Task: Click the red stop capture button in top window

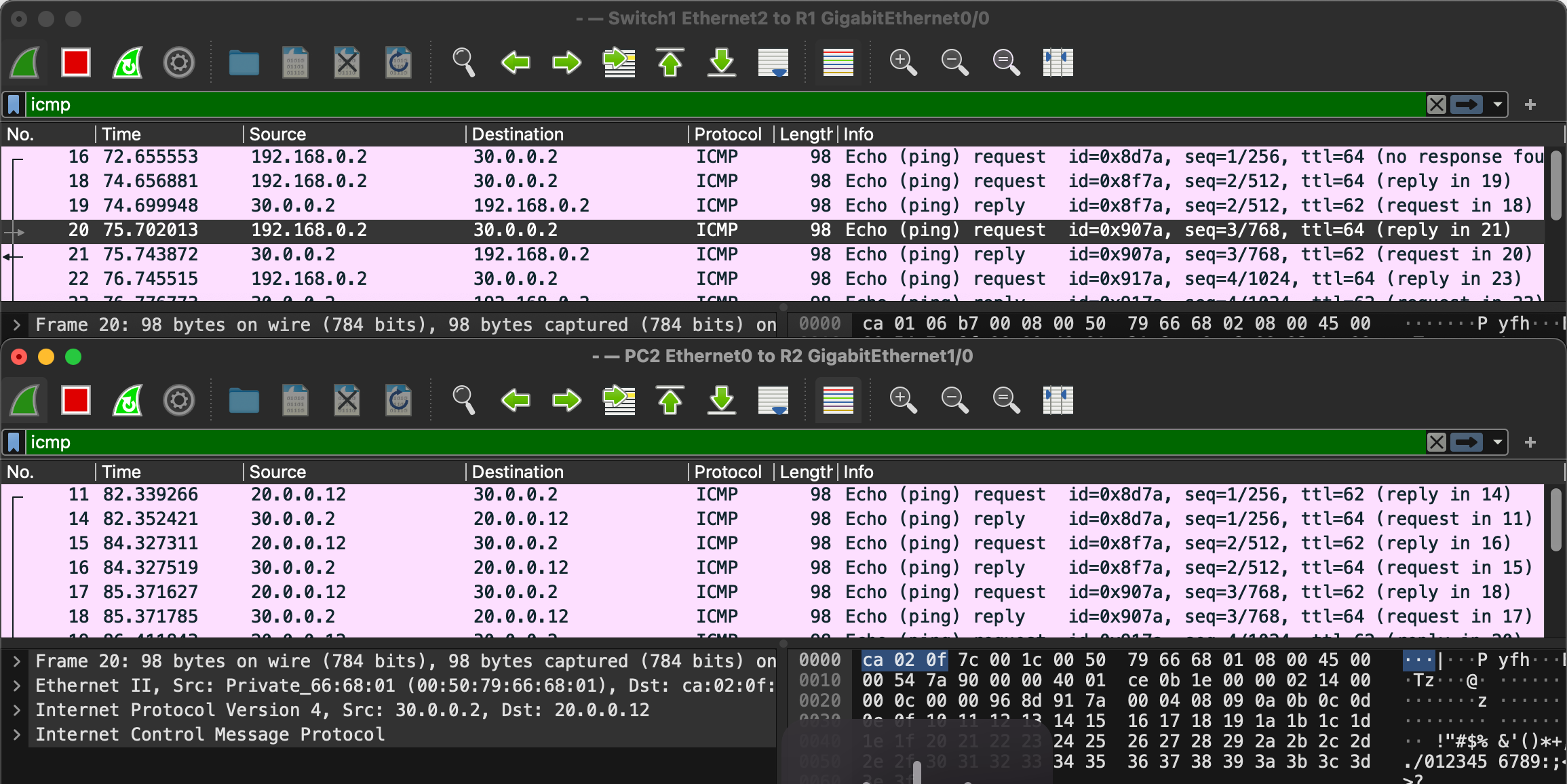Action: 75,63
